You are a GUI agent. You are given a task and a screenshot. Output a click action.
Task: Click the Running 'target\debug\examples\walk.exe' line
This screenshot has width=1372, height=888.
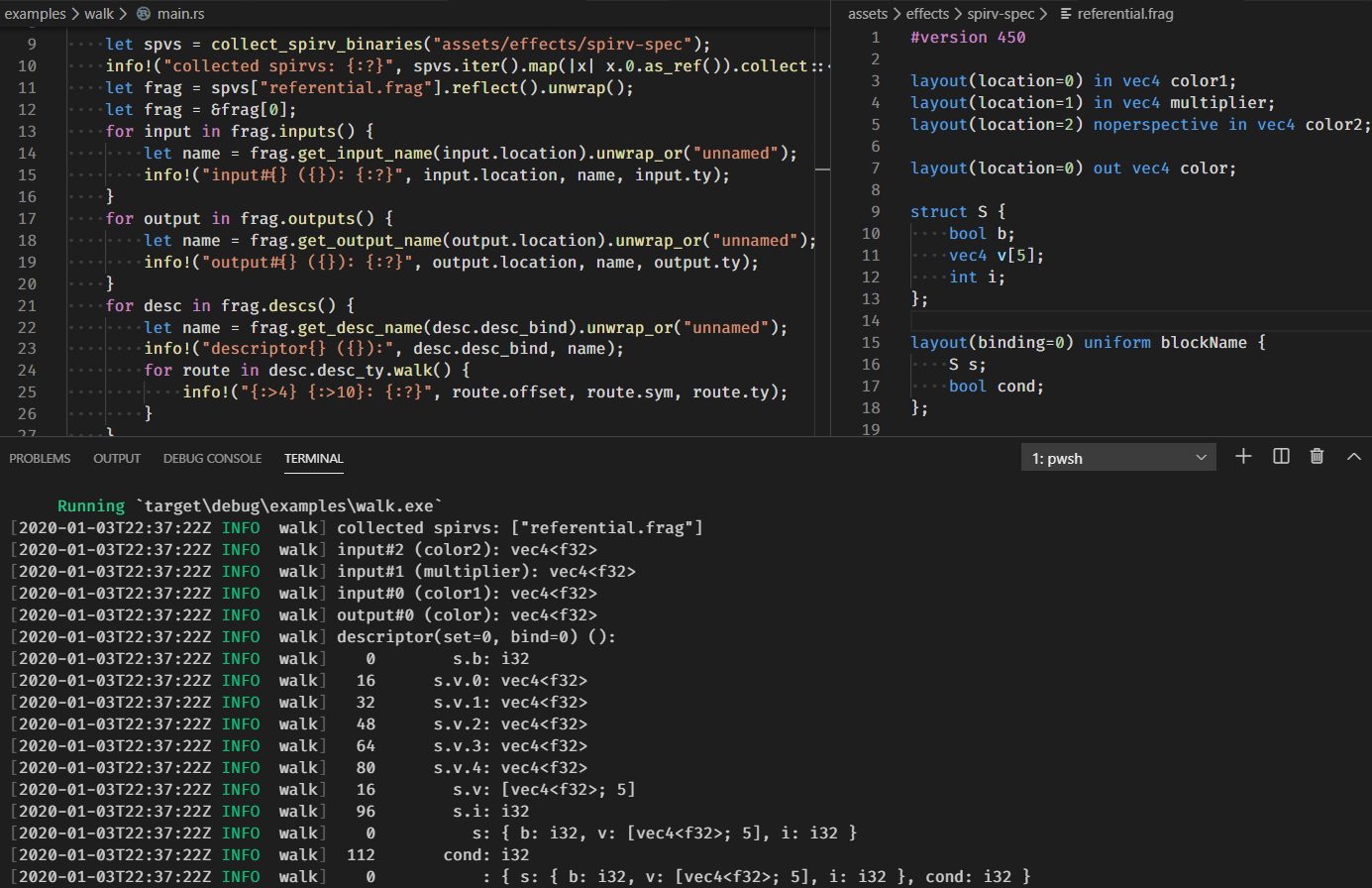click(250, 505)
